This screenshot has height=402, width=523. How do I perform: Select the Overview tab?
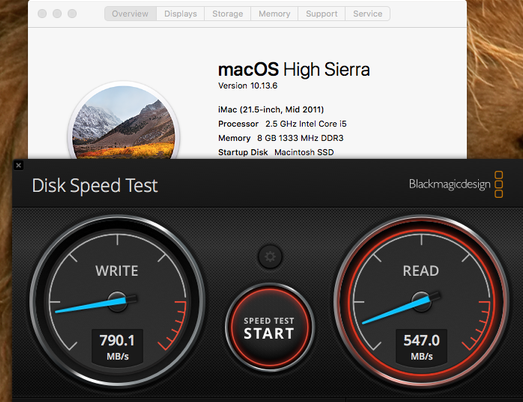click(130, 14)
